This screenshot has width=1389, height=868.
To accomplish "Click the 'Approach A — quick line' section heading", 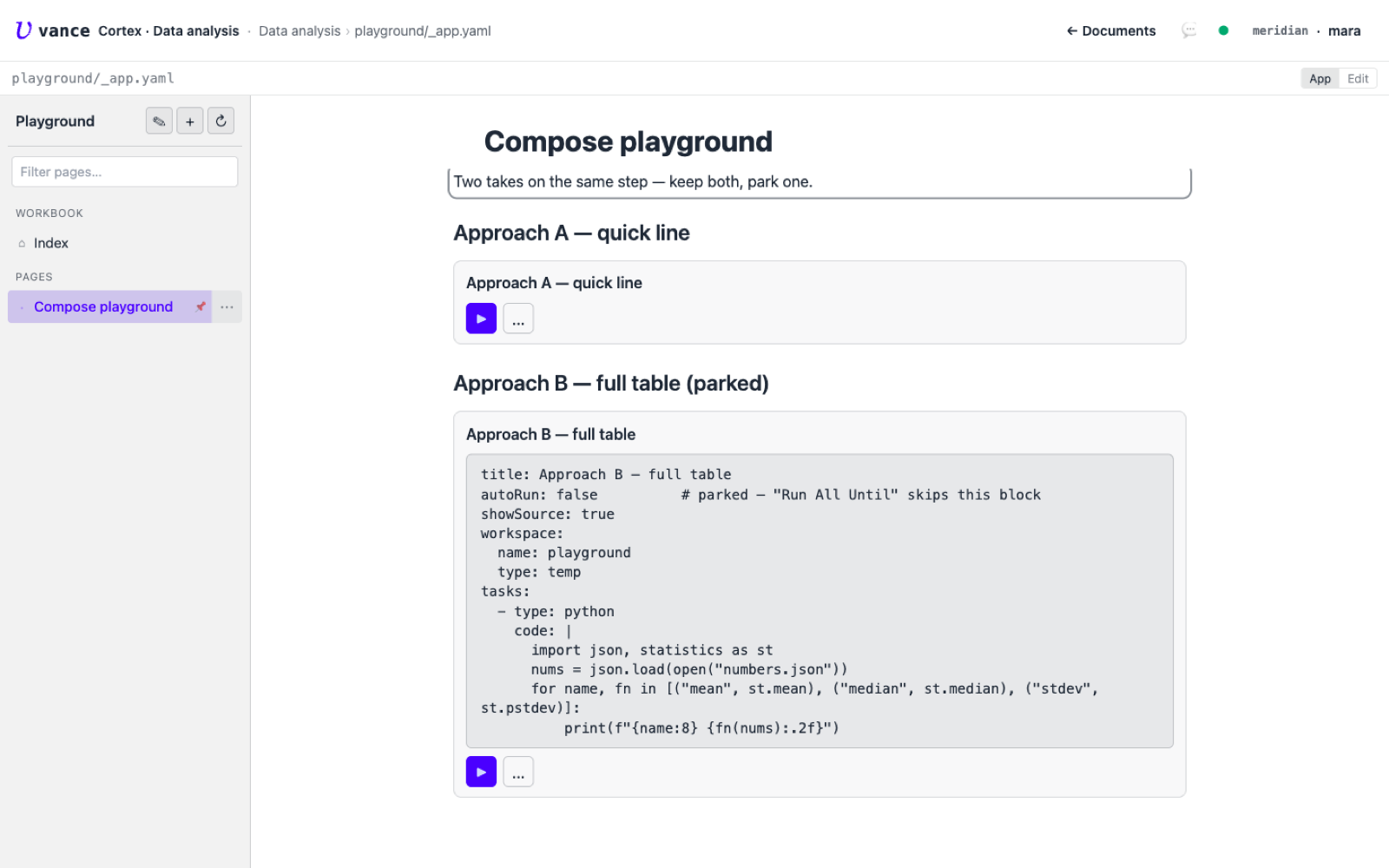I will [x=571, y=233].
